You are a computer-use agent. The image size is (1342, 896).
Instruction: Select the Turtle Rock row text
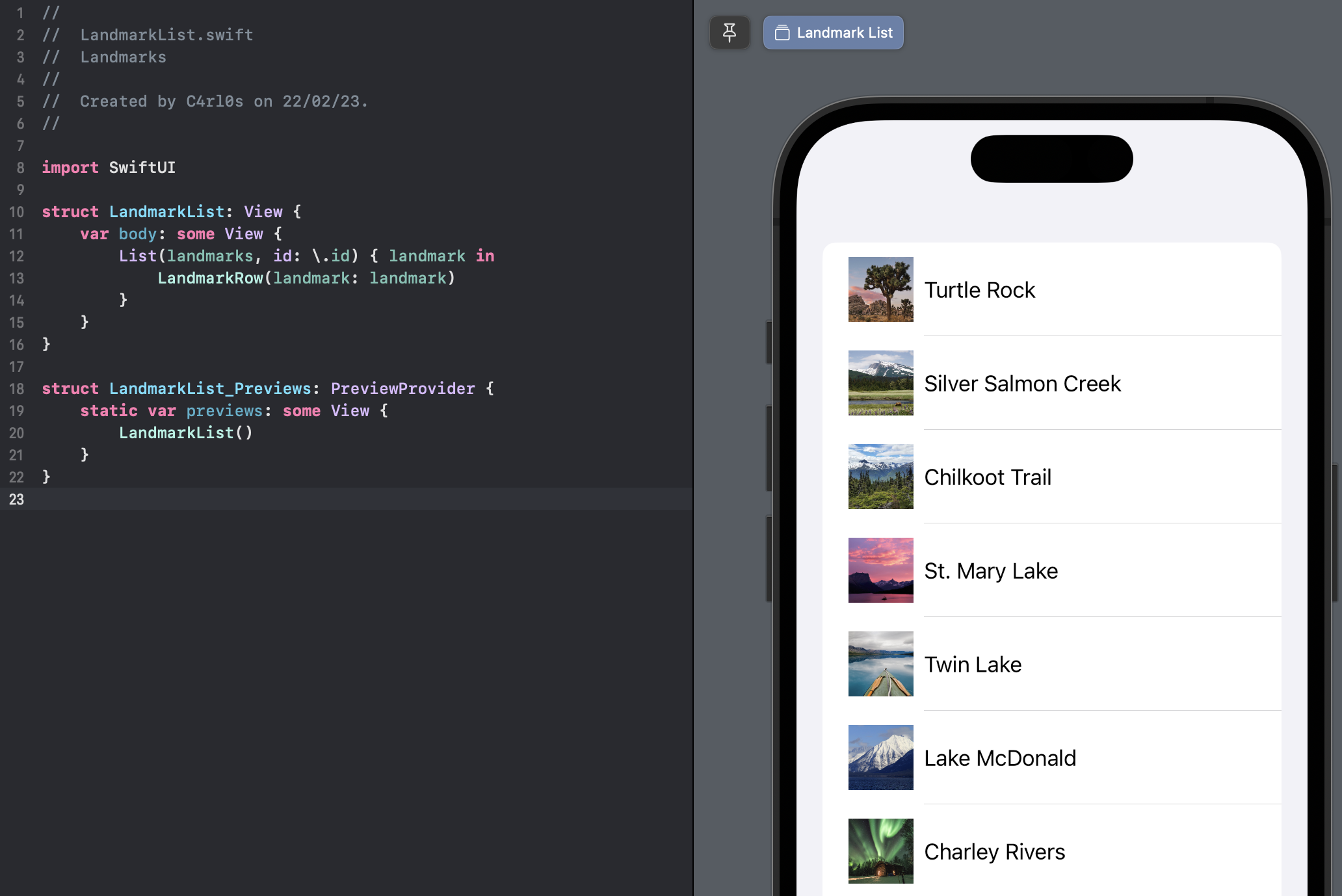pyautogui.click(x=979, y=290)
